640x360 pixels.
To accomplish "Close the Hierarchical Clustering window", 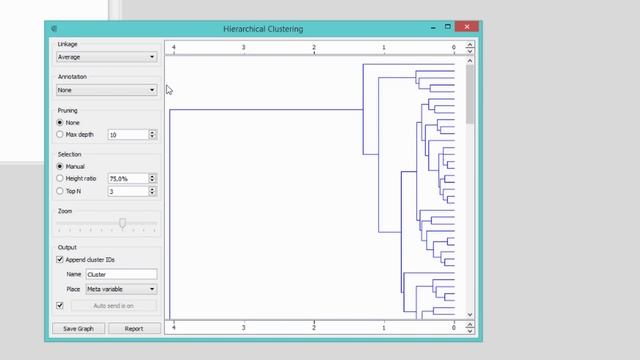I will pyautogui.click(x=467, y=27).
